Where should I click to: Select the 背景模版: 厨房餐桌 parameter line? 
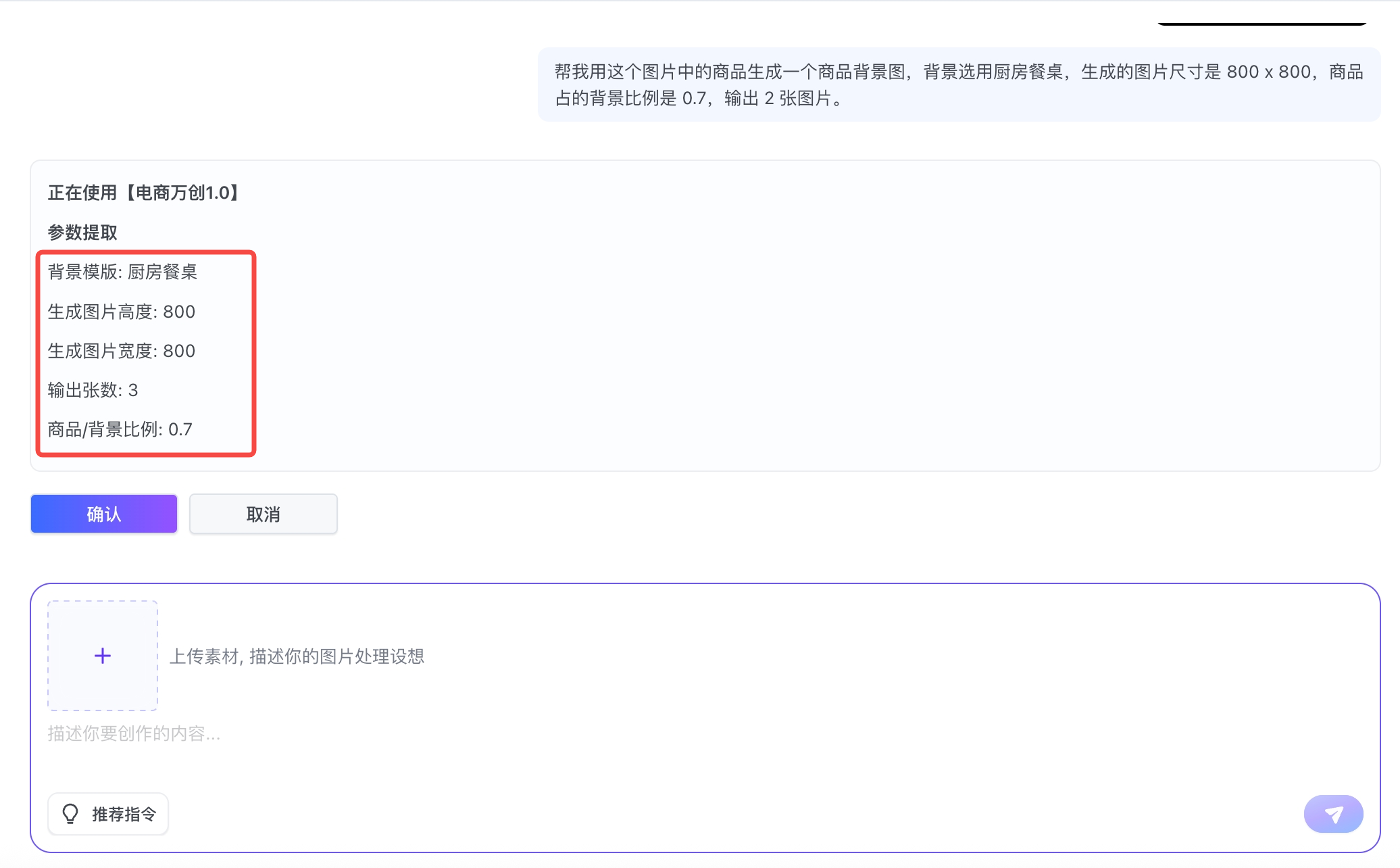pos(122,272)
